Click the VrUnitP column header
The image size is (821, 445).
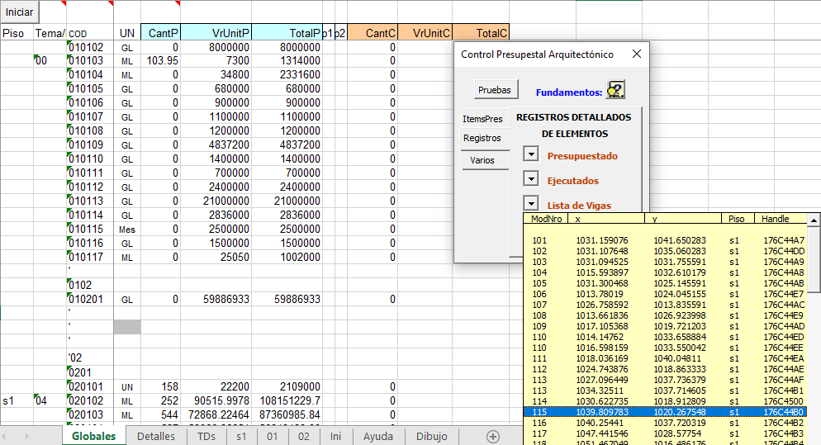(x=216, y=33)
